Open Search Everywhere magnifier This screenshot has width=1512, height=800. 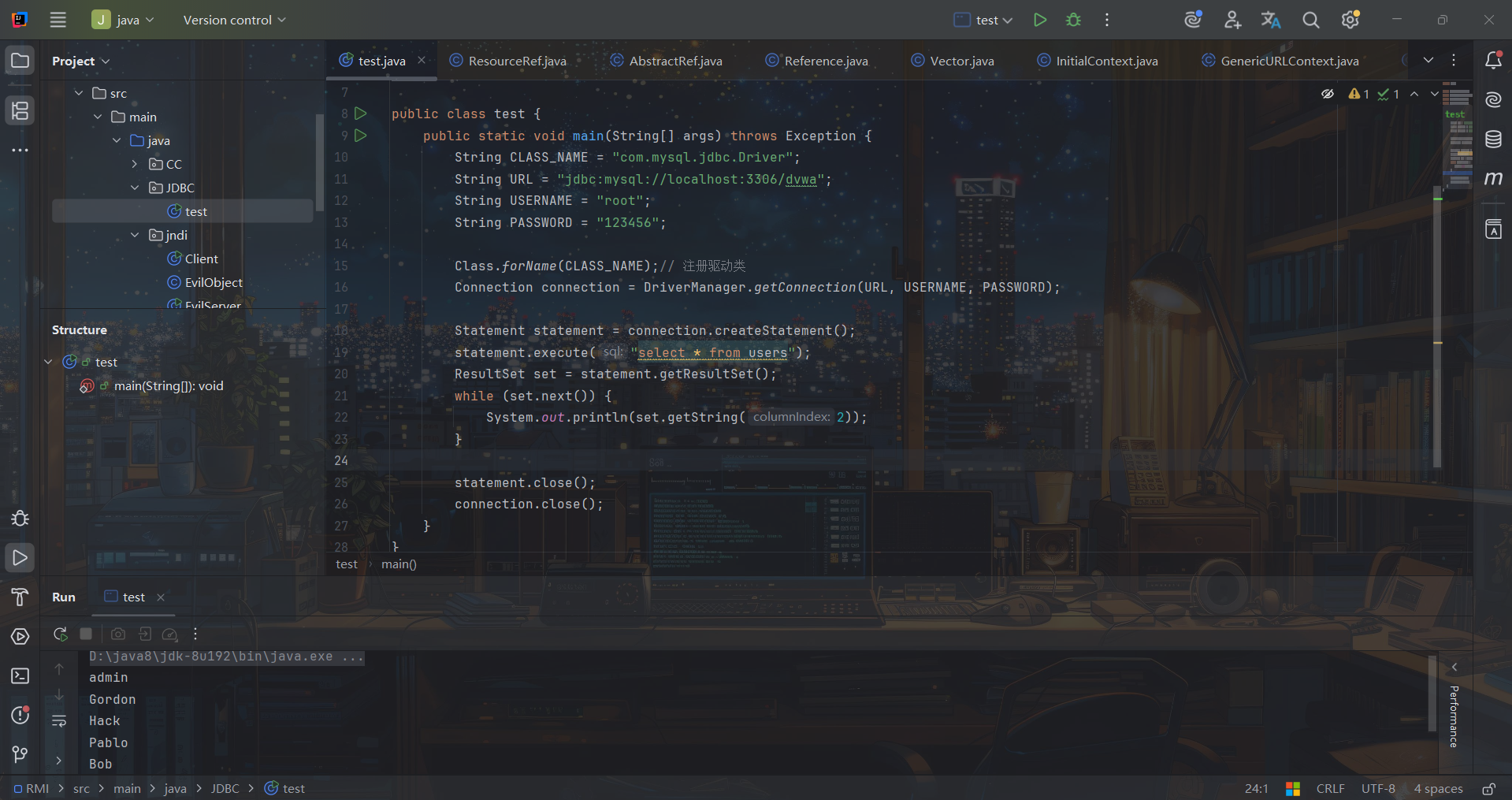[x=1310, y=20]
